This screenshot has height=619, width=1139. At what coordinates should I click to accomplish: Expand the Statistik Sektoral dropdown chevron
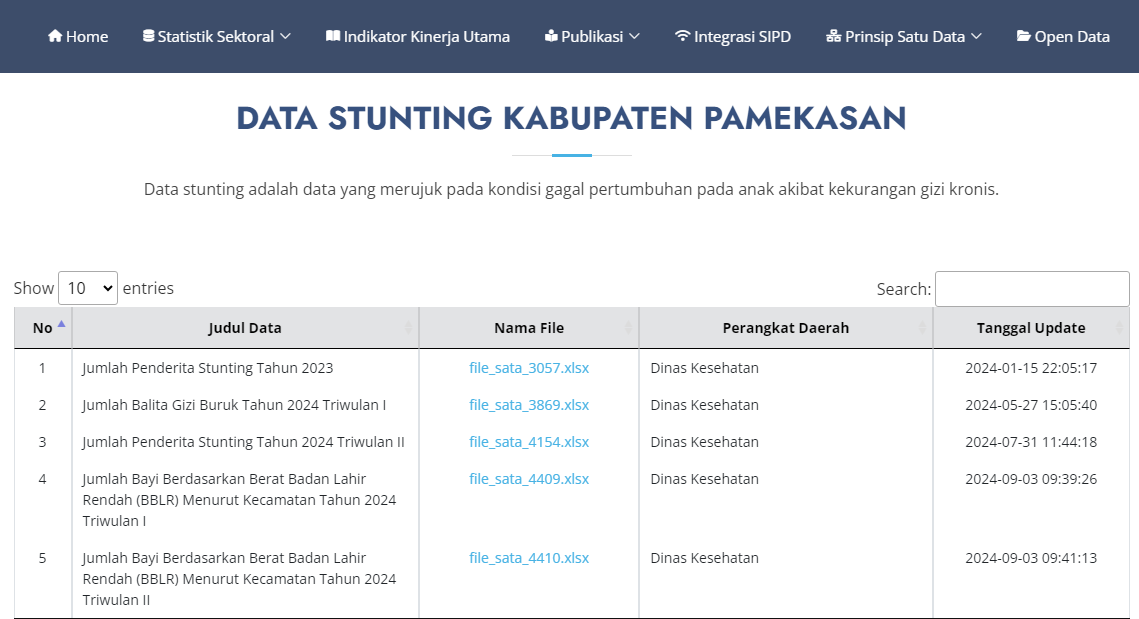tap(285, 36)
